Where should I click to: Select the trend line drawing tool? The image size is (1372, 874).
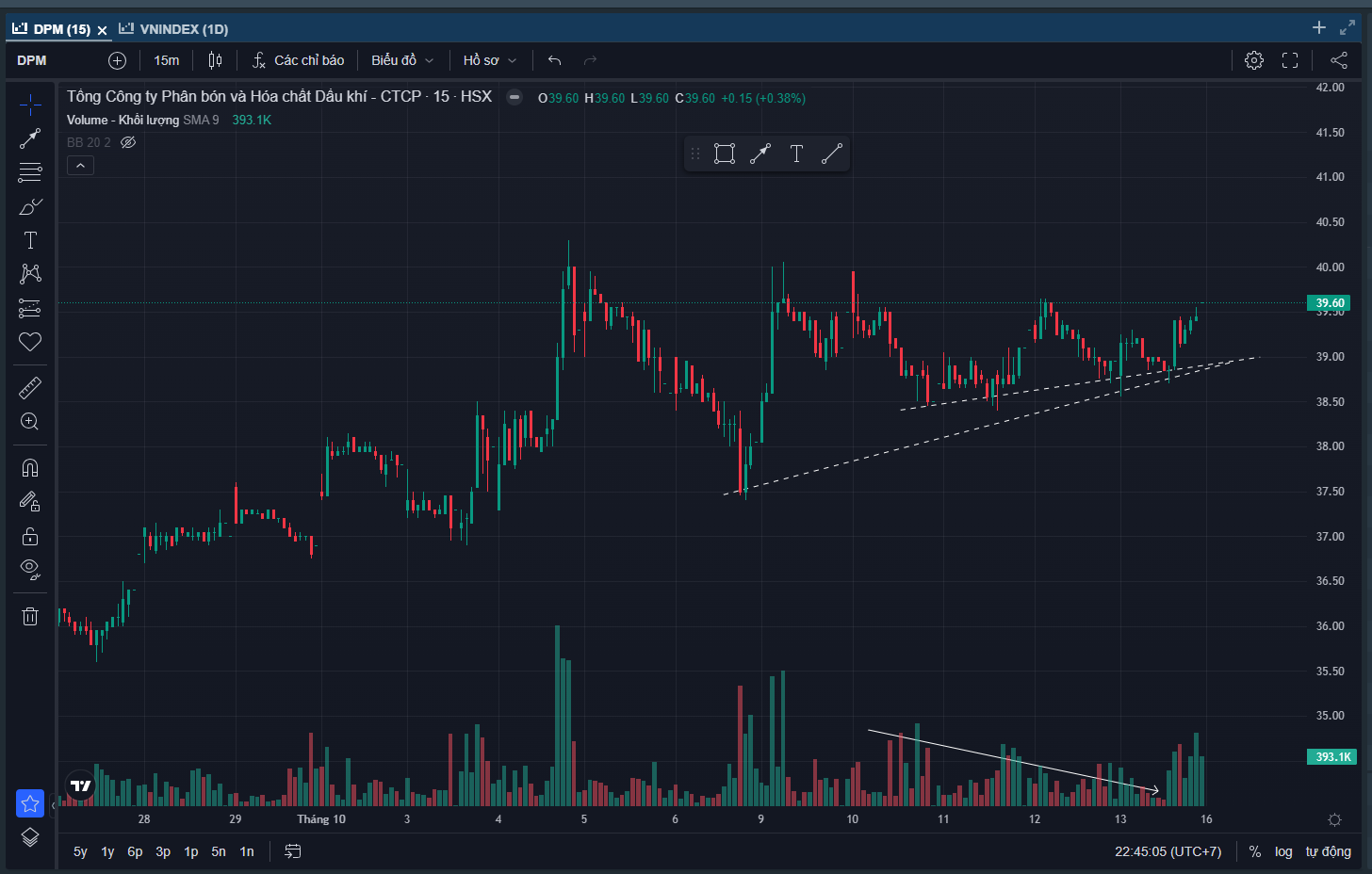(30, 138)
